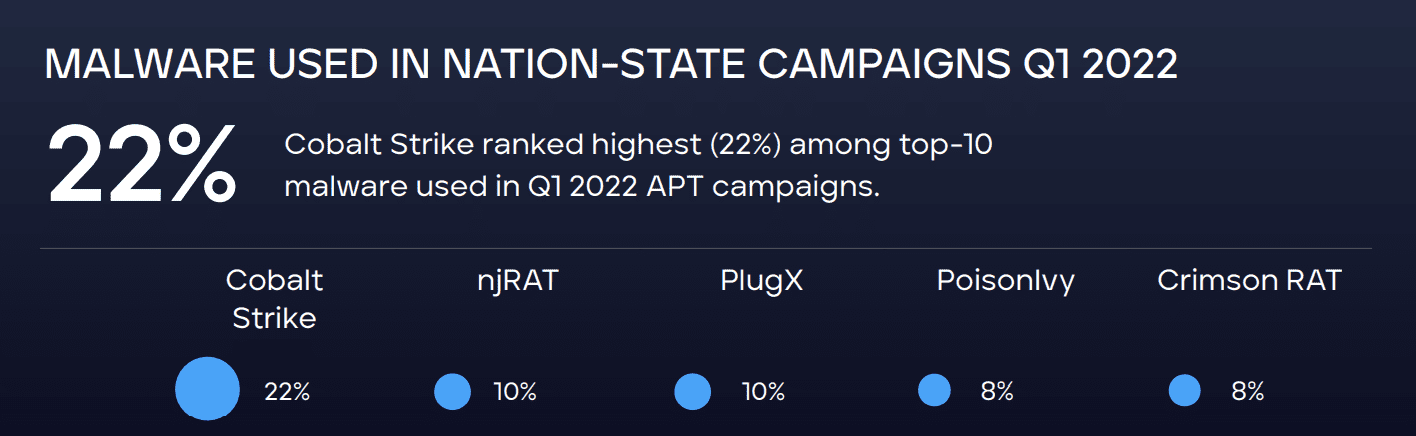
Task: Click the Crimson RAT blue circle
Action: [1184, 391]
